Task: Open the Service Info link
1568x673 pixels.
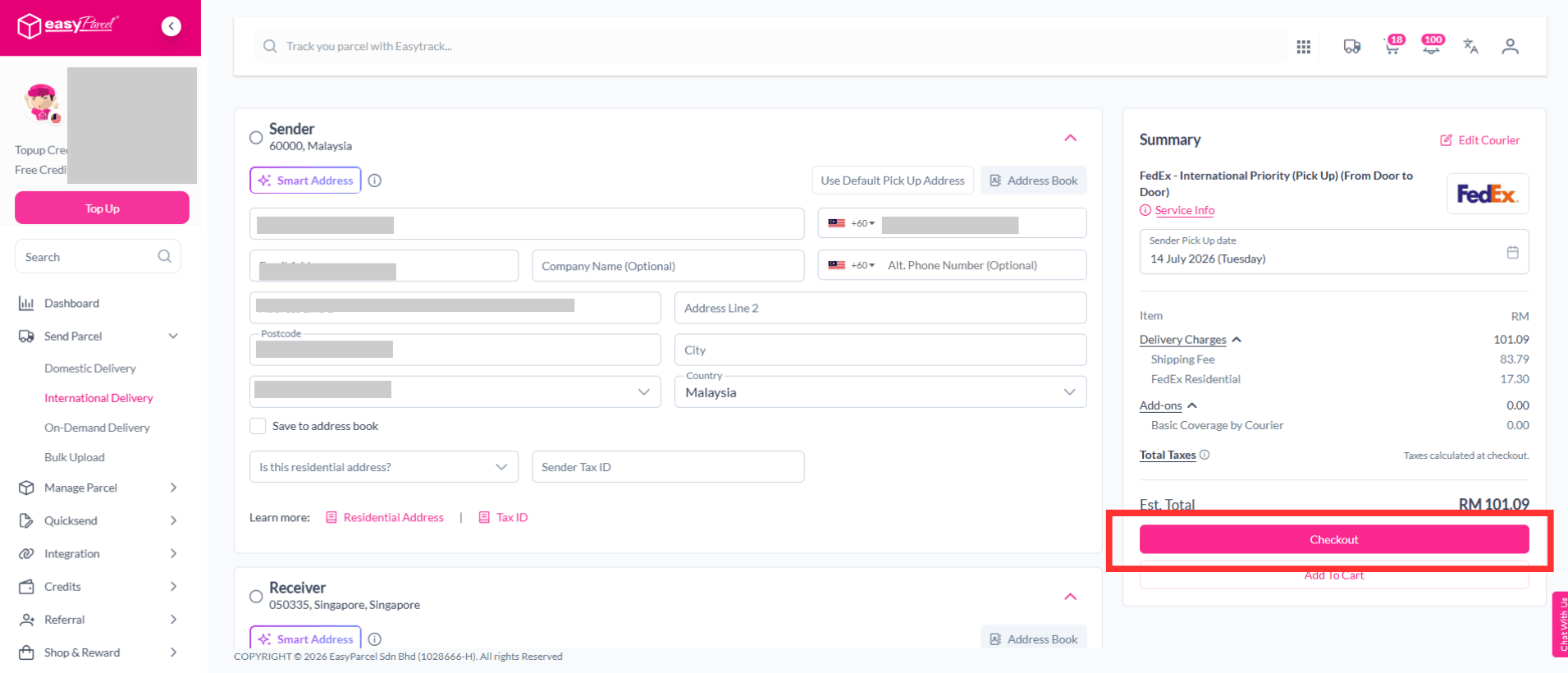Action: (1184, 210)
